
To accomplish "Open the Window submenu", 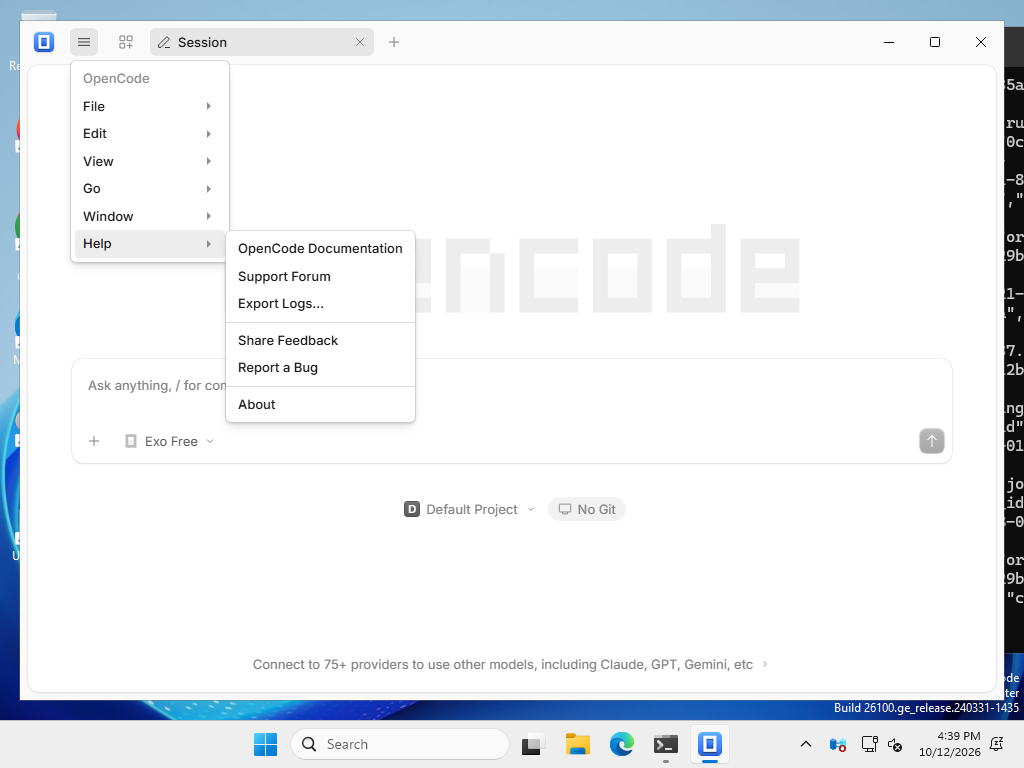I will (150, 216).
